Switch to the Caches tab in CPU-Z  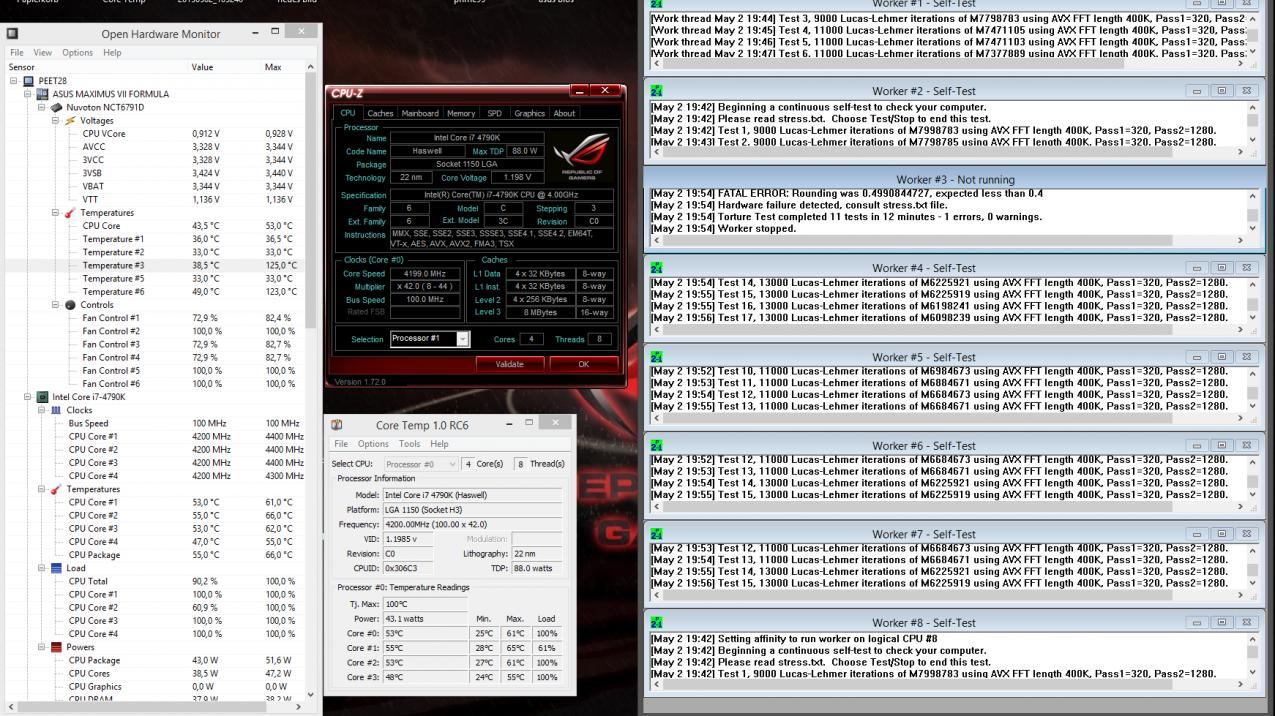(x=380, y=113)
